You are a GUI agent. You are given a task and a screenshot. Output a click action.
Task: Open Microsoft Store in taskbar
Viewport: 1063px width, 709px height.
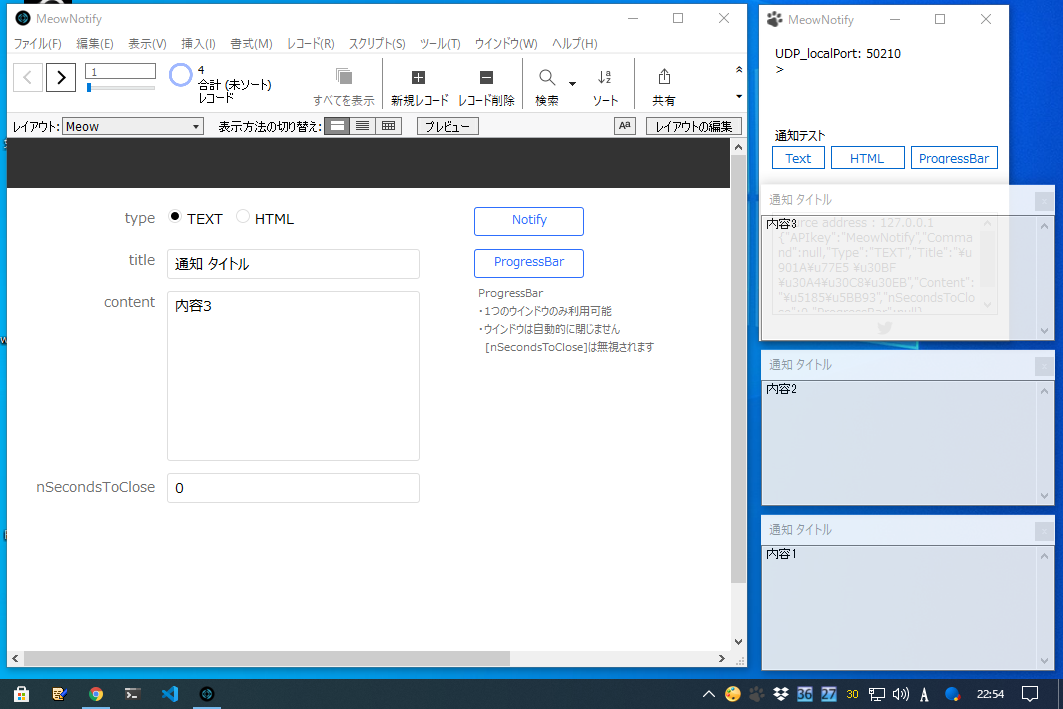(x=21, y=693)
